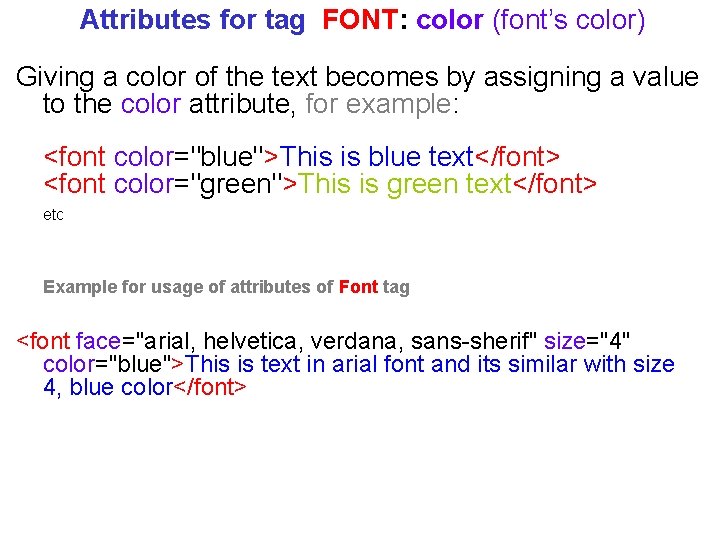Click the code <font color="blue">
Viewport: 720px width, 540px height.
[161, 157]
